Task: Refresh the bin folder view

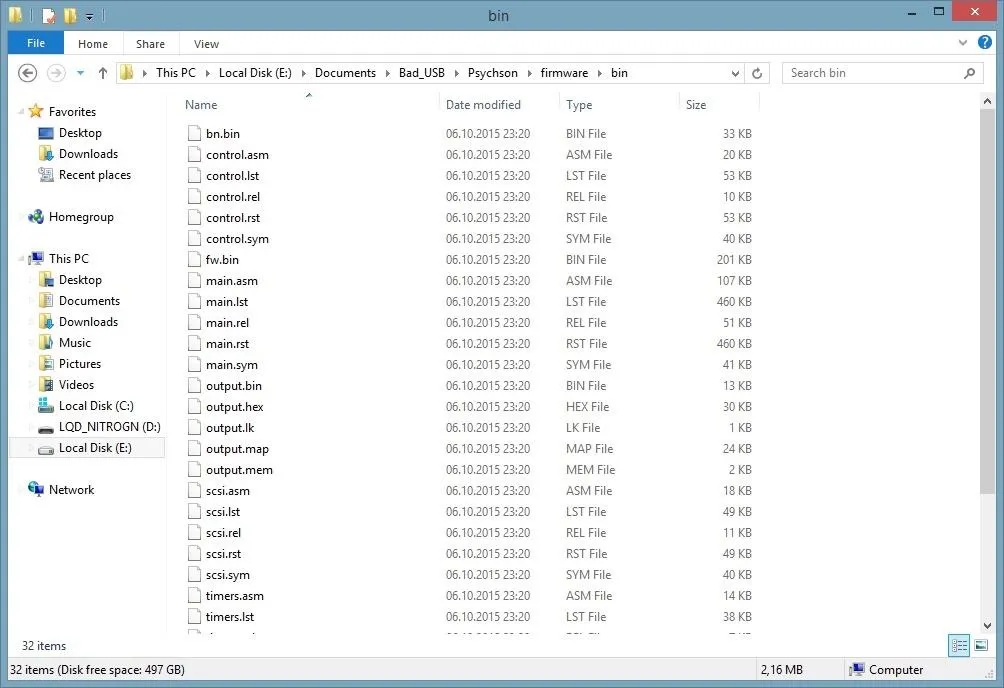Action: coord(757,73)
